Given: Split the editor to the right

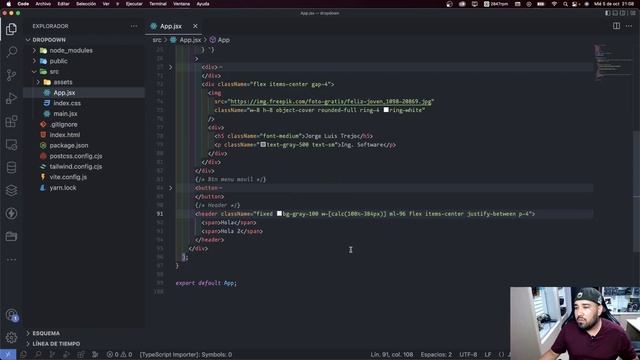Looking at the screenshot, I should click(616, 26).
